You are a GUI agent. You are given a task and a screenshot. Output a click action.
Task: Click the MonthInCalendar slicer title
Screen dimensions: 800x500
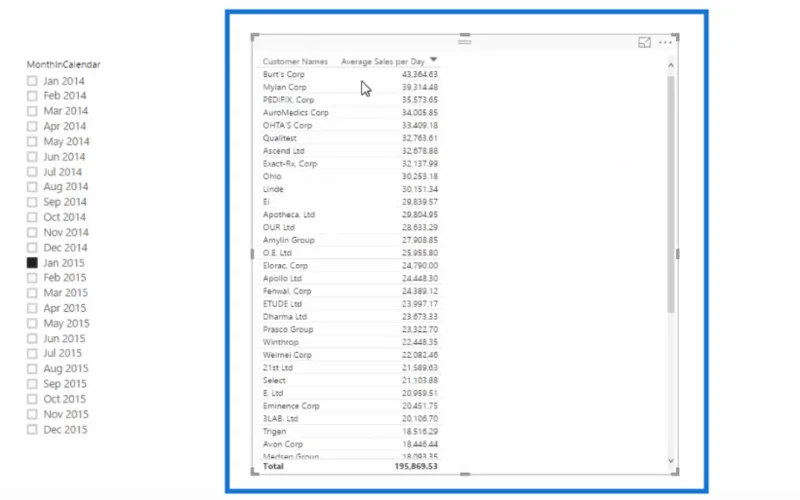63,64
